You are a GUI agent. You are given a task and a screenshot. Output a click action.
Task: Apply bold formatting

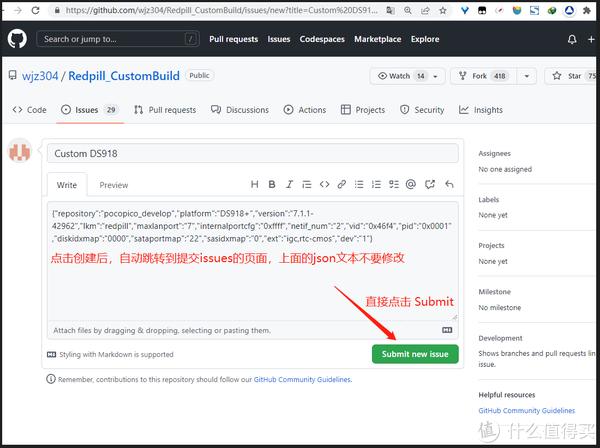pyautogui.click(x=272, y=184)
